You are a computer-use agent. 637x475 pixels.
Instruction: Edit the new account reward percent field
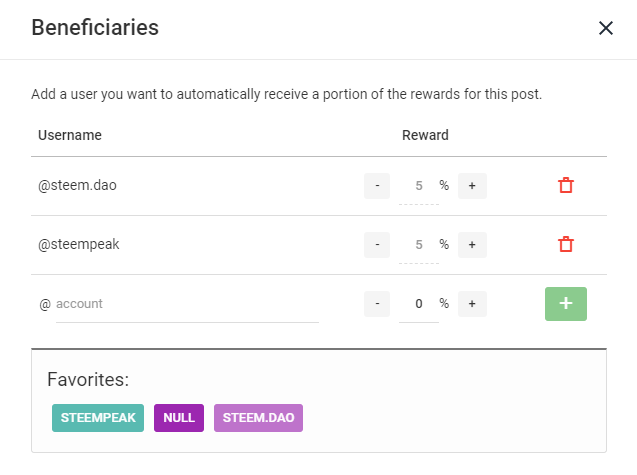[419, 304]
